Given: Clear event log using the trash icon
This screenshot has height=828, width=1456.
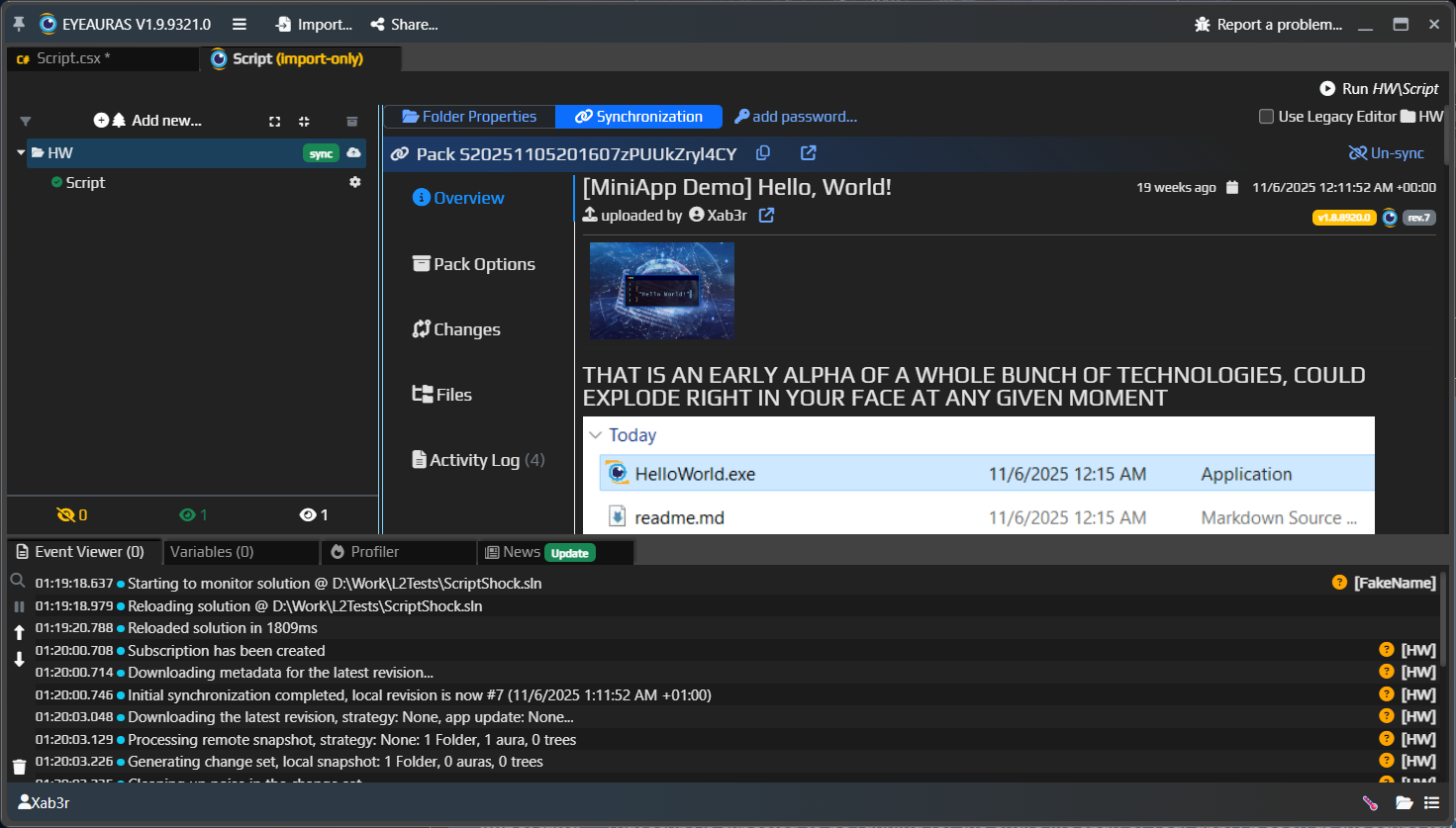Looking at the screenshot, I should tap(19, 767).
